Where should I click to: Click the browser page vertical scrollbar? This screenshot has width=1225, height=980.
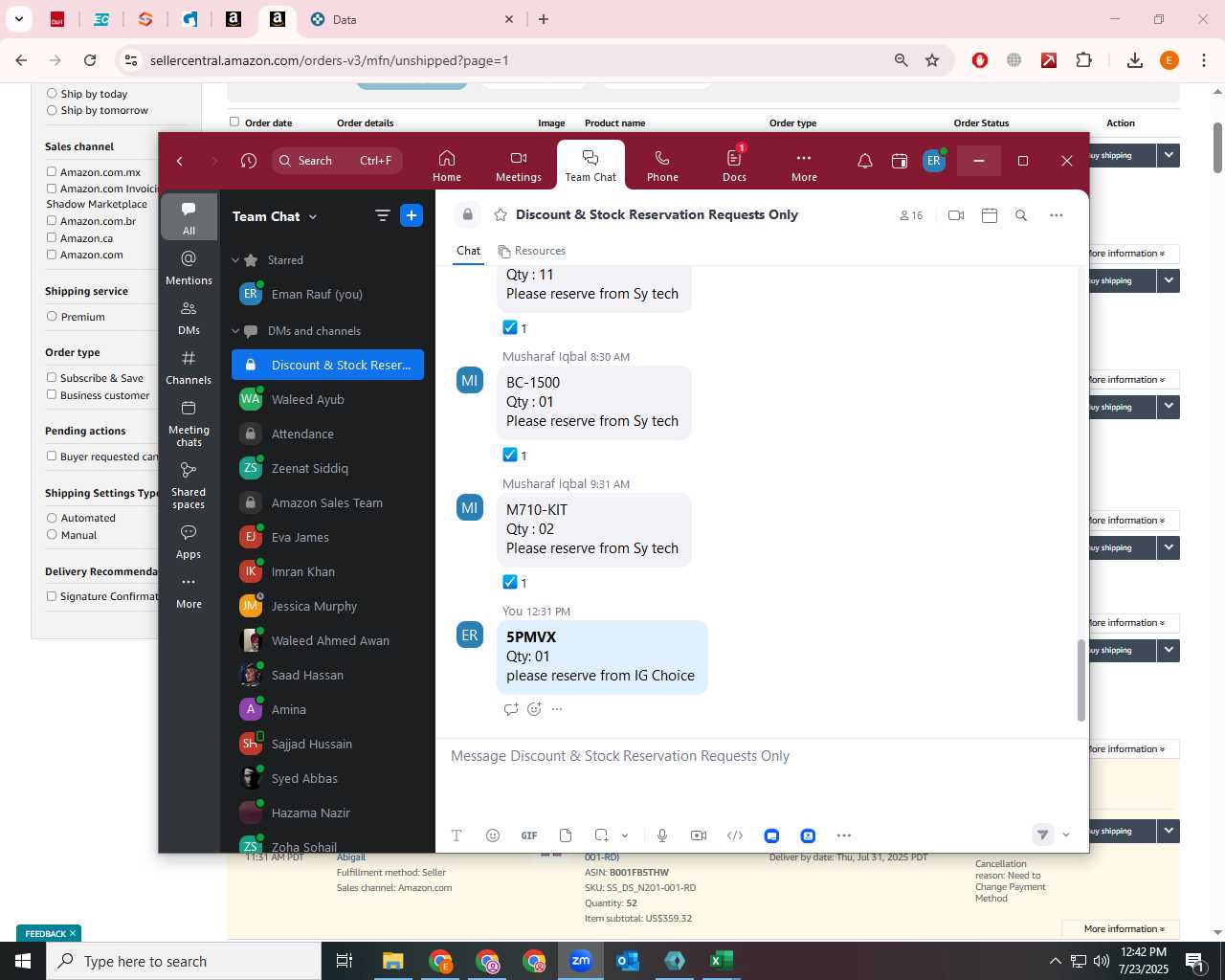point(1217,148)
